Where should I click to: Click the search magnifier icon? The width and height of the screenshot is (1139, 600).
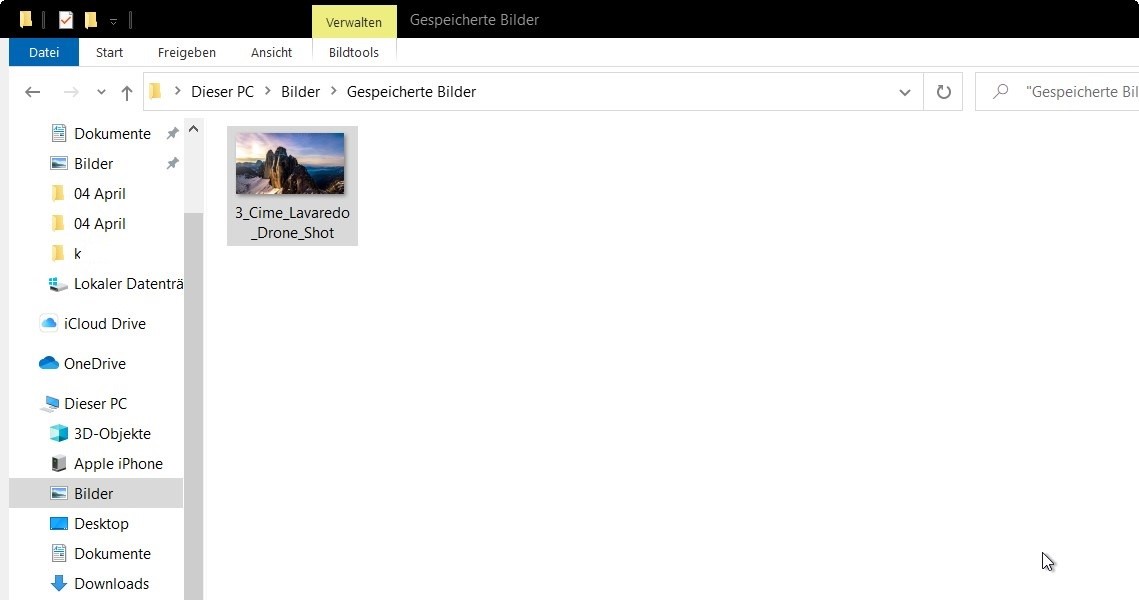1000,92
